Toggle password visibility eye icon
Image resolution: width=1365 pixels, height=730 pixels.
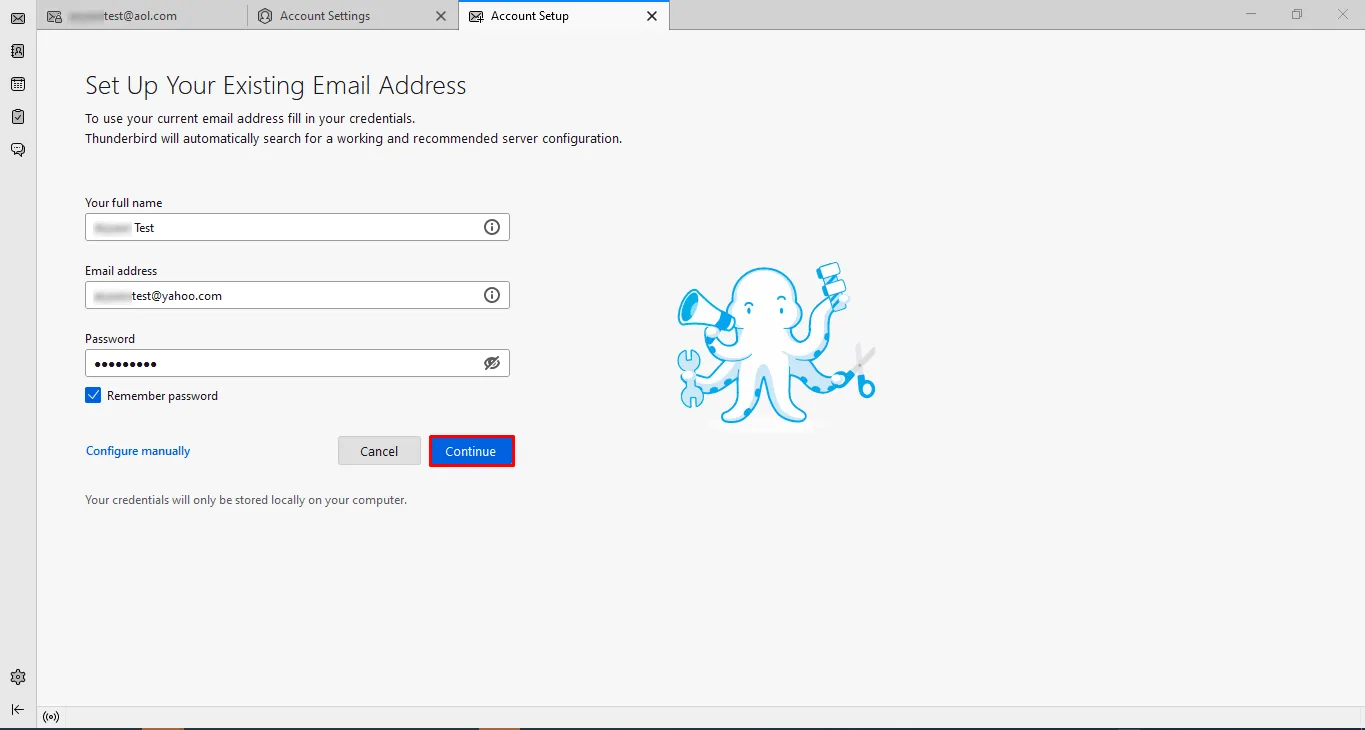(x=492, y=363)
